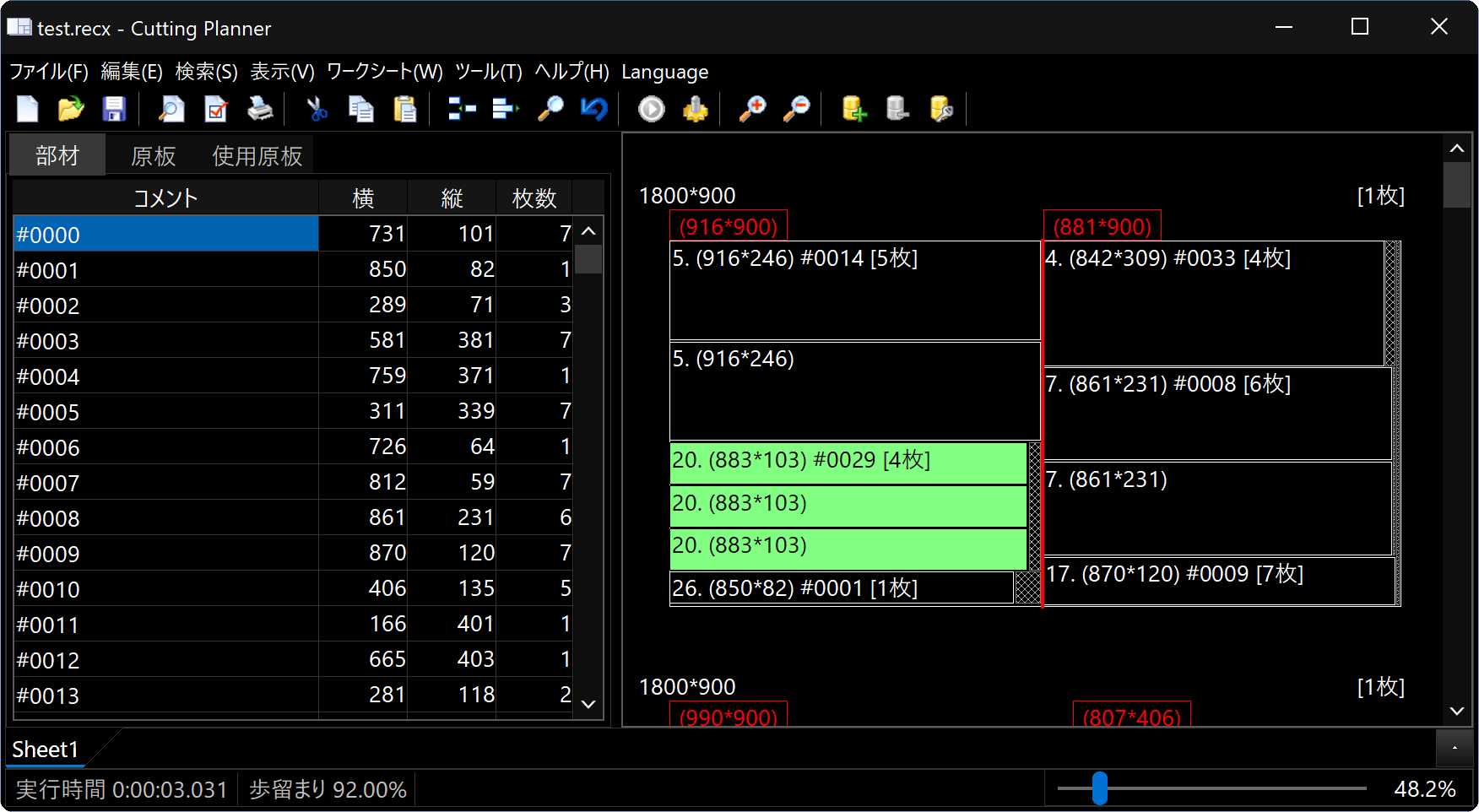Add database with the yellow cylinder plus icon
1479x812 pixels.
(854, 109)
